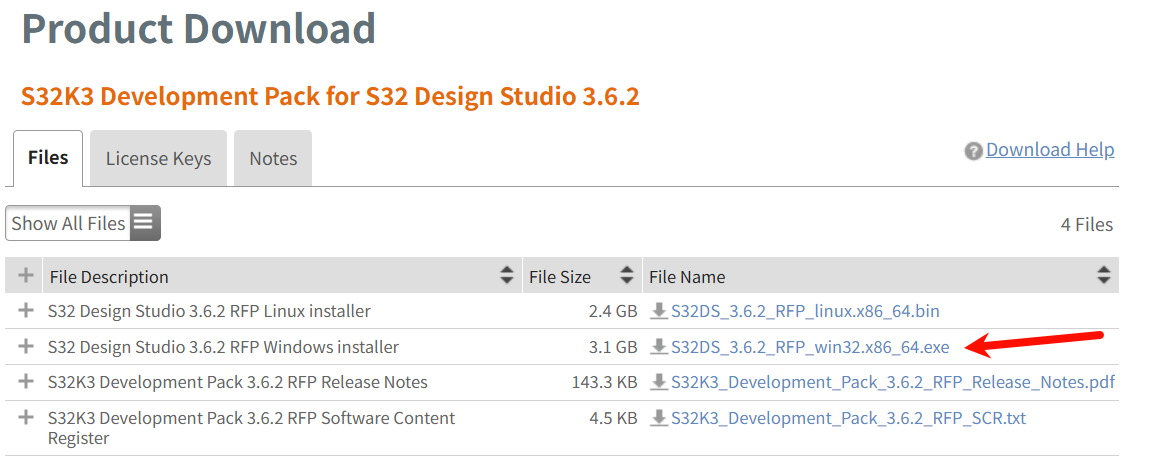
Task: Download S32K3_Development_Pack_3.6.2_RFP_SCR.txt file
Action: pos(848,418)
